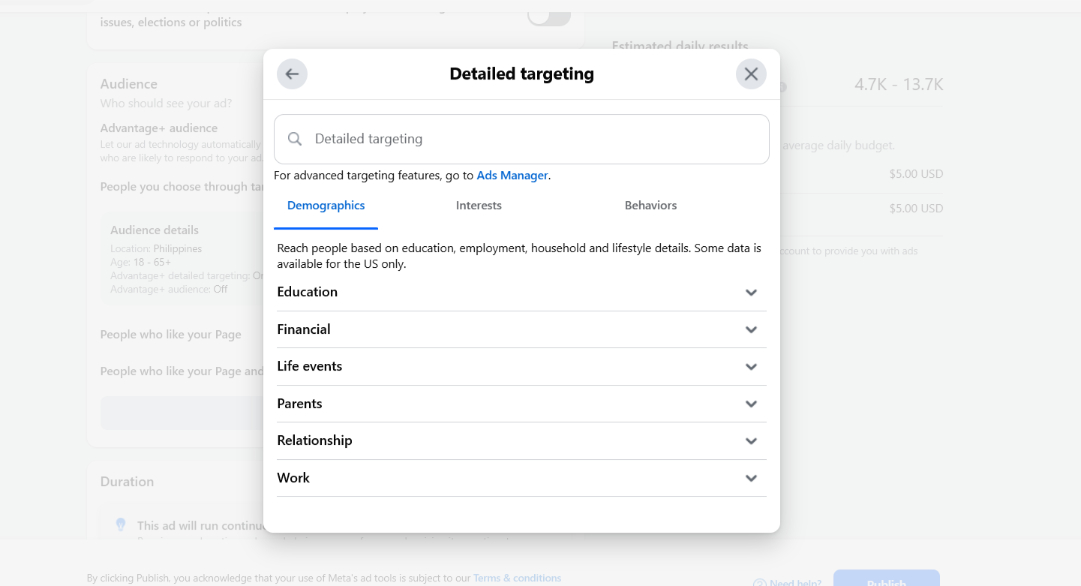
Task: Open the Terms & conditions link
Action: (x=517, y=578)
